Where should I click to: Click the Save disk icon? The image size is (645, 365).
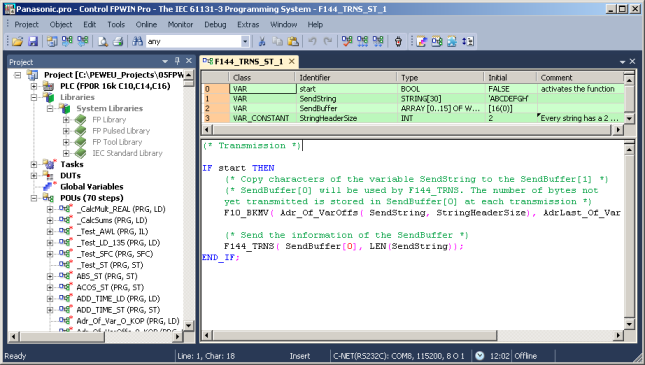pos(33,41)
